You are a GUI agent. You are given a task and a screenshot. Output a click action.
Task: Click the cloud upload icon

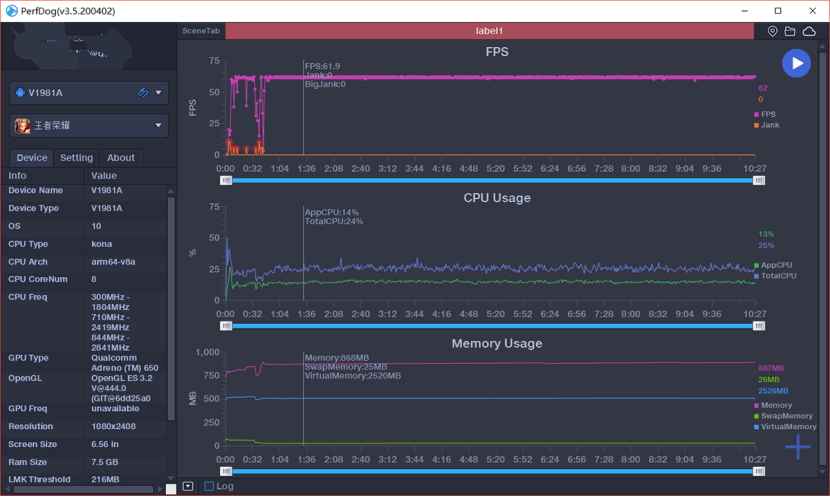coord(809,31)
